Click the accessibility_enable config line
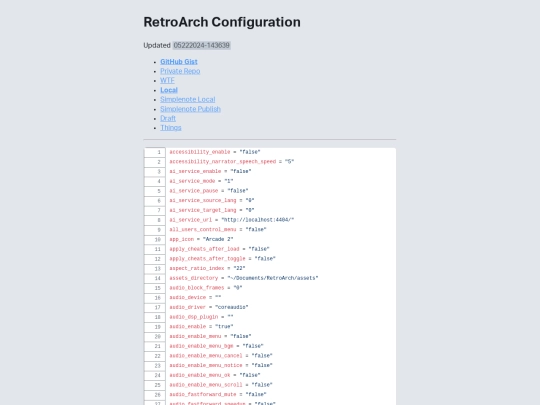The width and height of the screenshot is (540, 405). (215, 152)
